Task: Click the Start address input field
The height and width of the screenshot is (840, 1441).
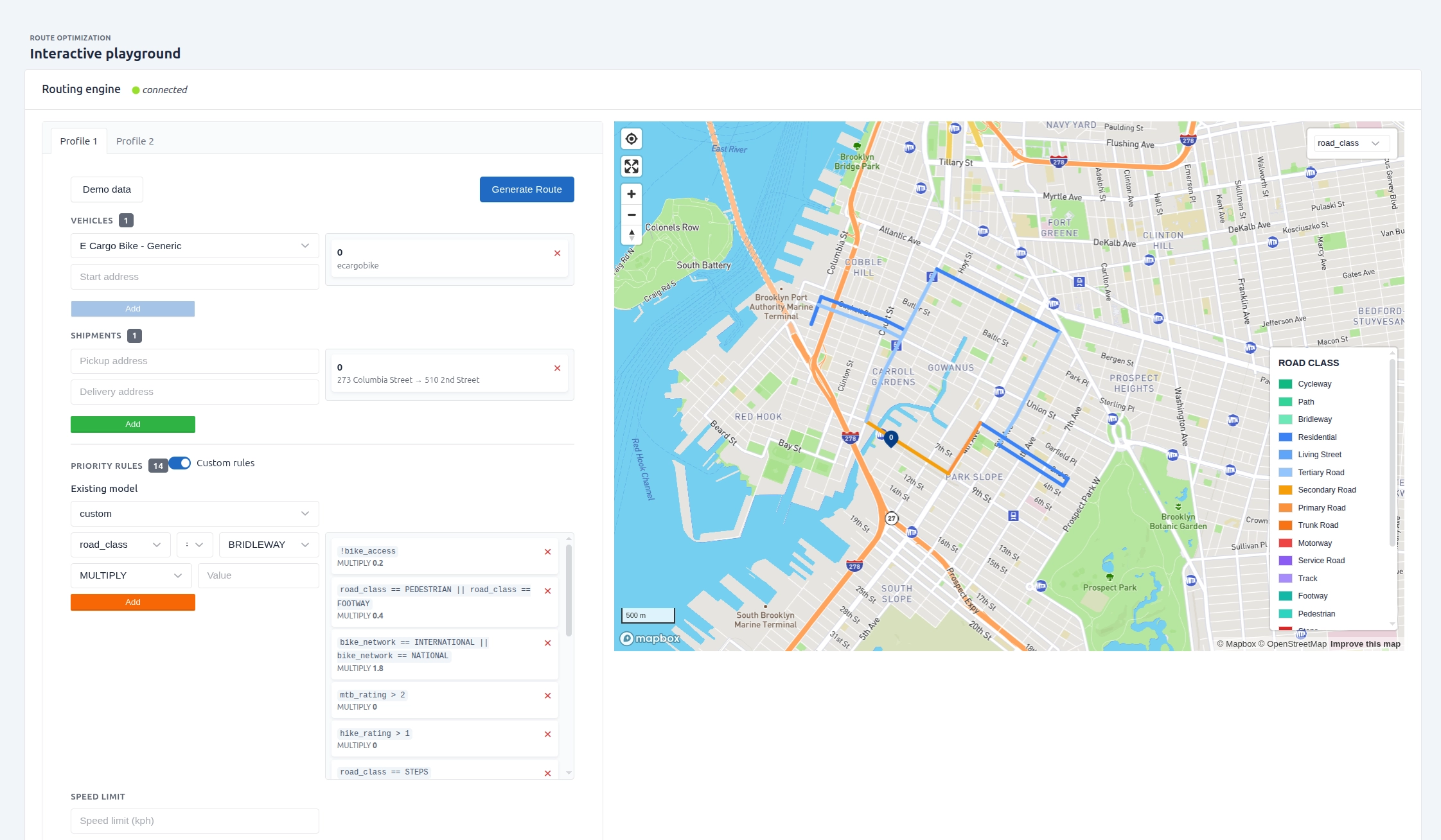Action: click(x=194, y=276)
